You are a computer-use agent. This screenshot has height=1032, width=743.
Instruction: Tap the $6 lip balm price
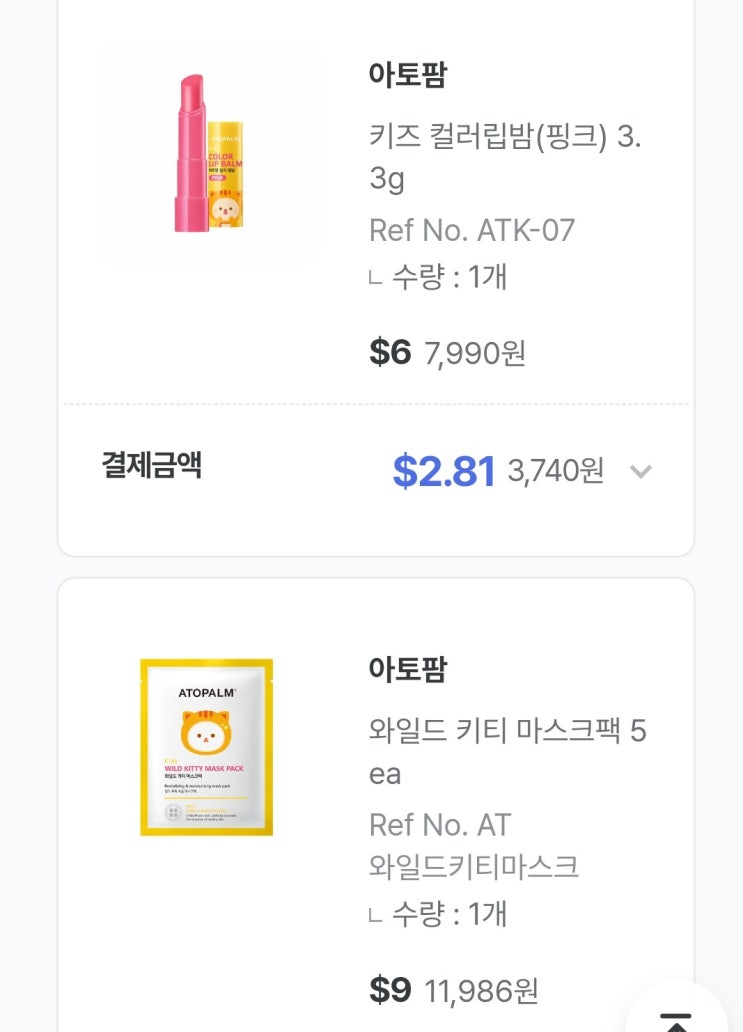(x=390, y=352)
